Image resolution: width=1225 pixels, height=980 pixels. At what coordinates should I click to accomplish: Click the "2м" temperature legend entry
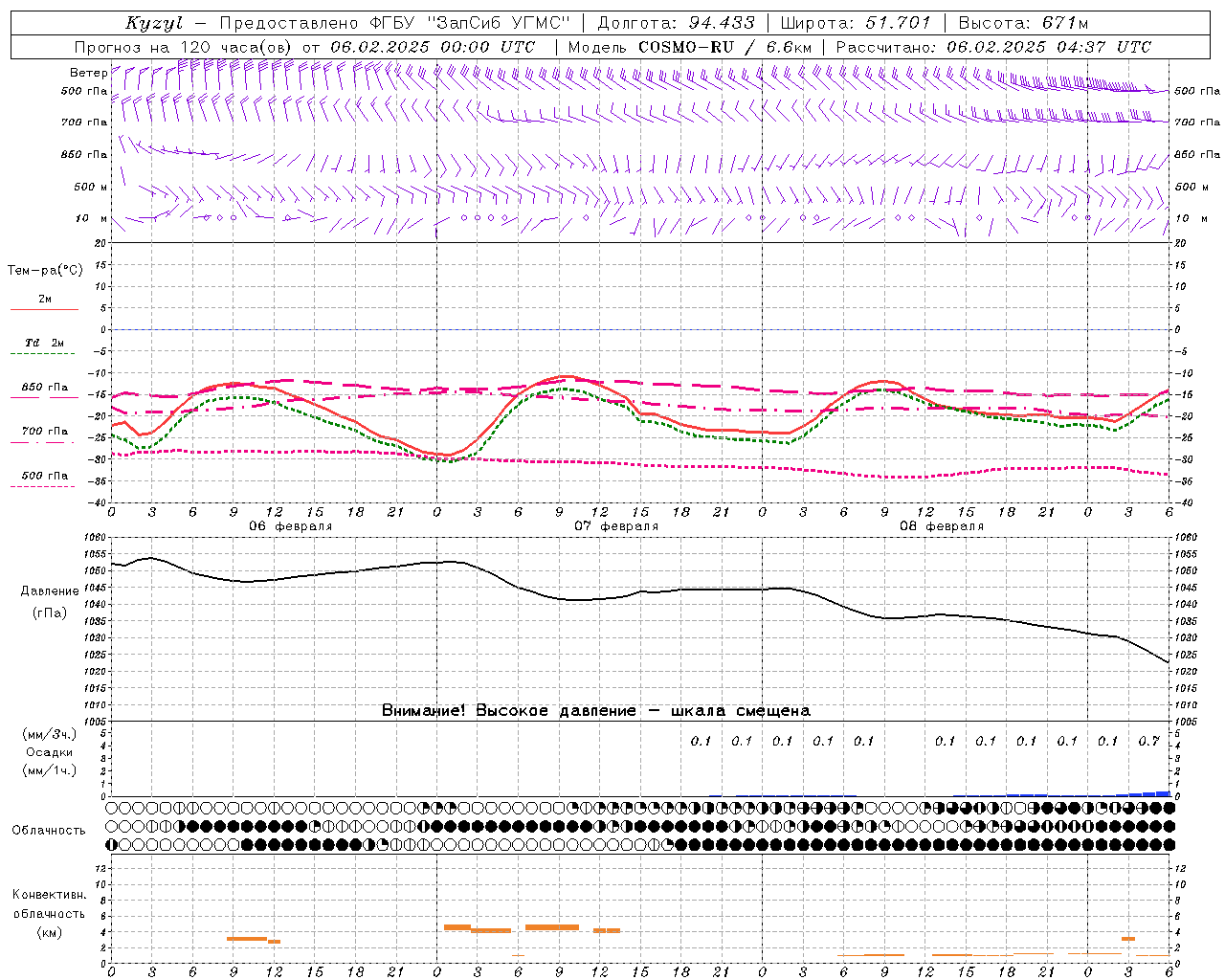click(45, 299)
